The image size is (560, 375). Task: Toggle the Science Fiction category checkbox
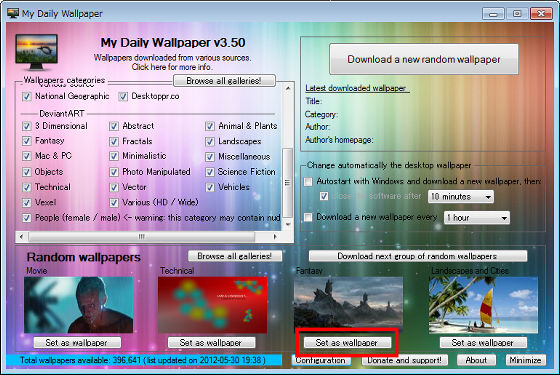click(x=210, y=172)
